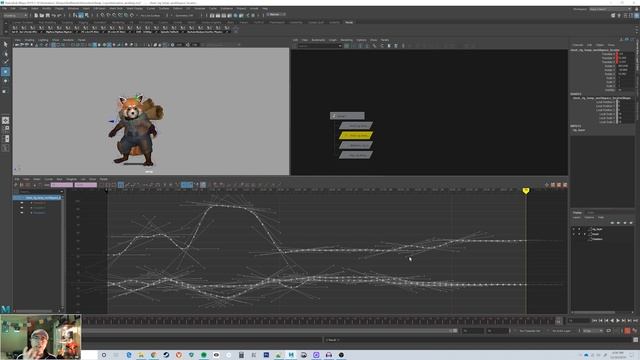Select by object type mode icon
The width and height of the screenshot is (640, 360).
tap(81, 16)
